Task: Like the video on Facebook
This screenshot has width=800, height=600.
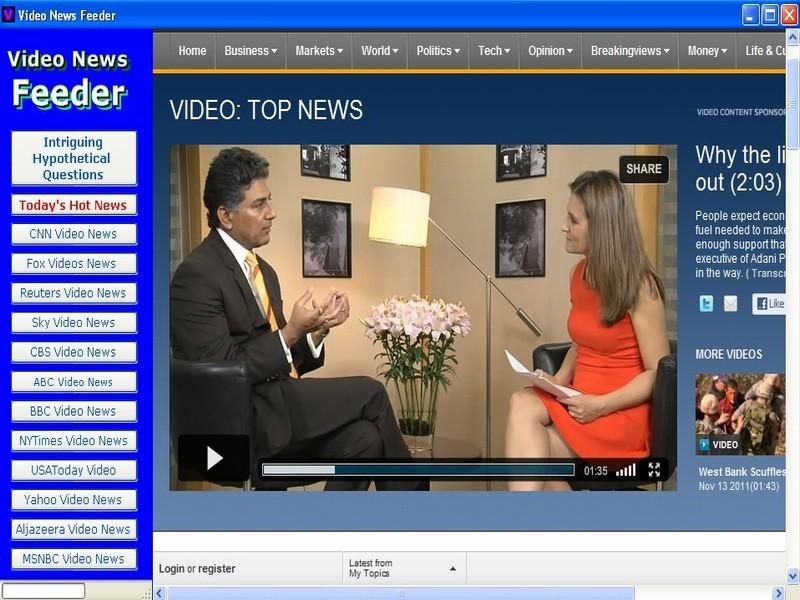Action: (769, 304)
